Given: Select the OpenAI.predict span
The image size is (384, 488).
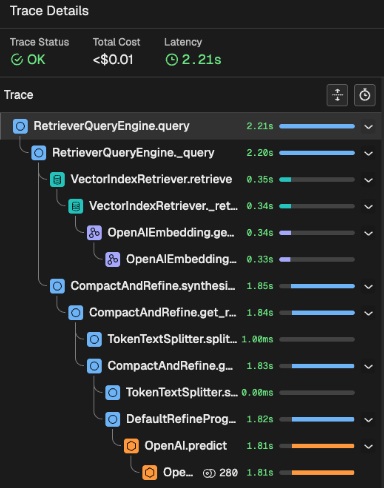Looking at the screenshot, I should coord(191,446).
